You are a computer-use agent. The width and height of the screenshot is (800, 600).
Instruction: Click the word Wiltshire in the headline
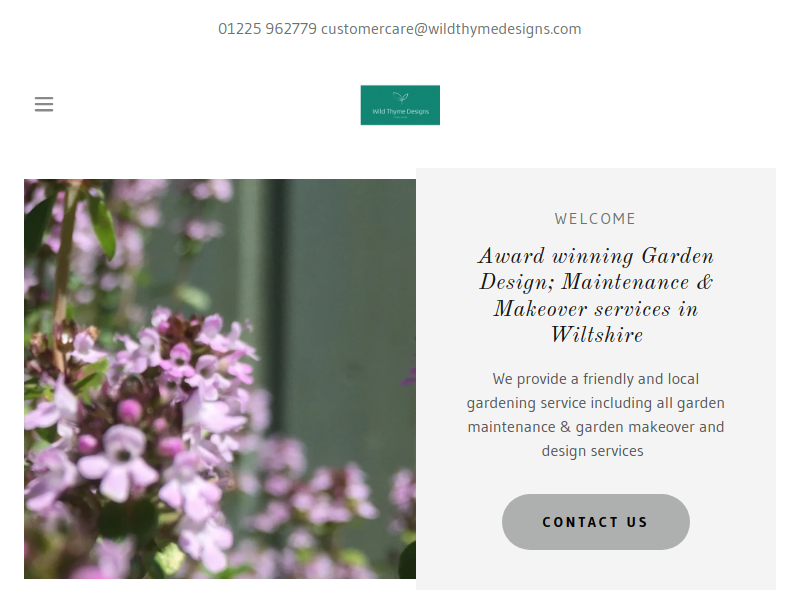pyautogui.click(x=596, y=335)
